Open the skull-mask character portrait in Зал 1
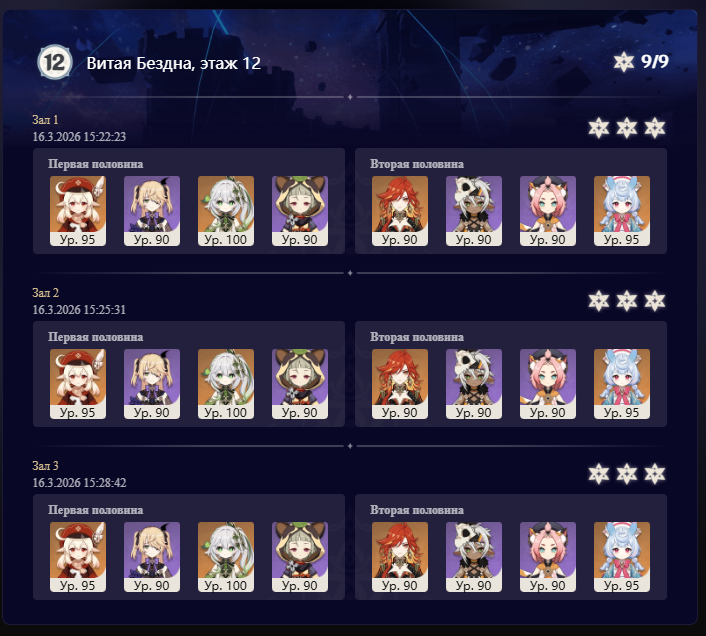This screenshot has height=636, width=706. point(474,211)
